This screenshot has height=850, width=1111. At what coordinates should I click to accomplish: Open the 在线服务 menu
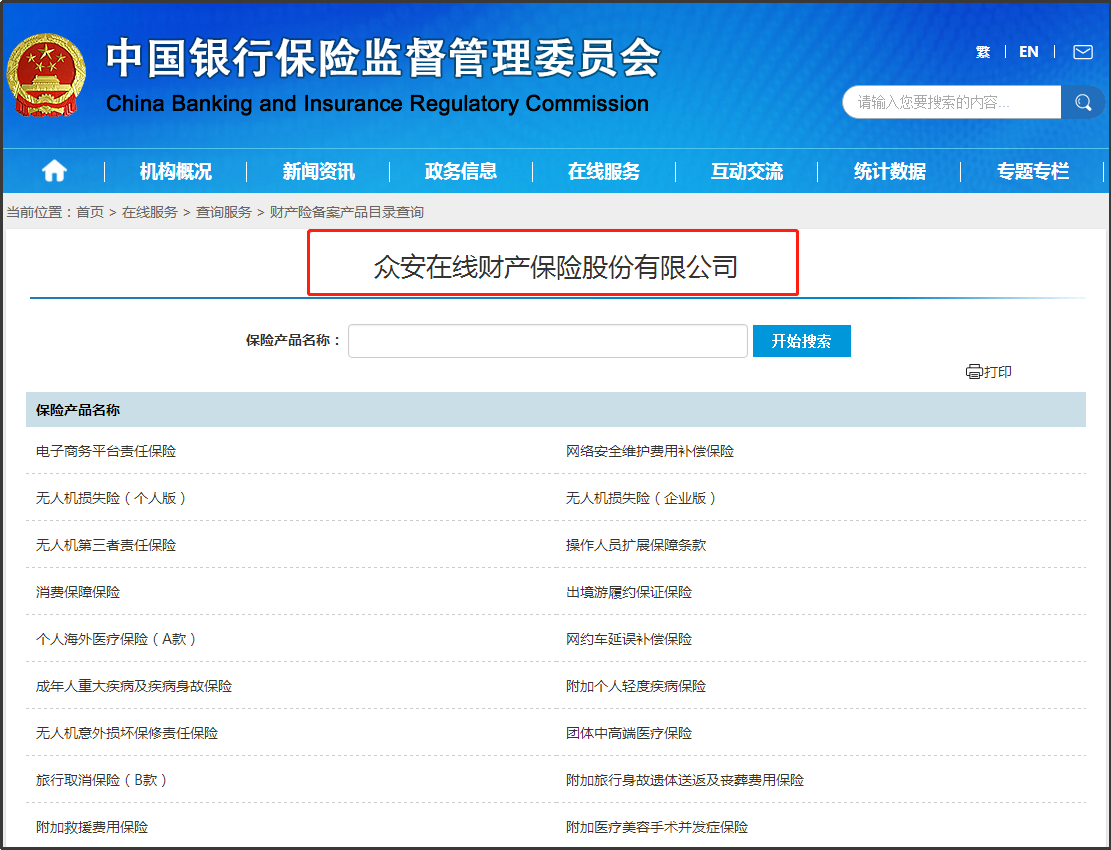click(604, 171)
